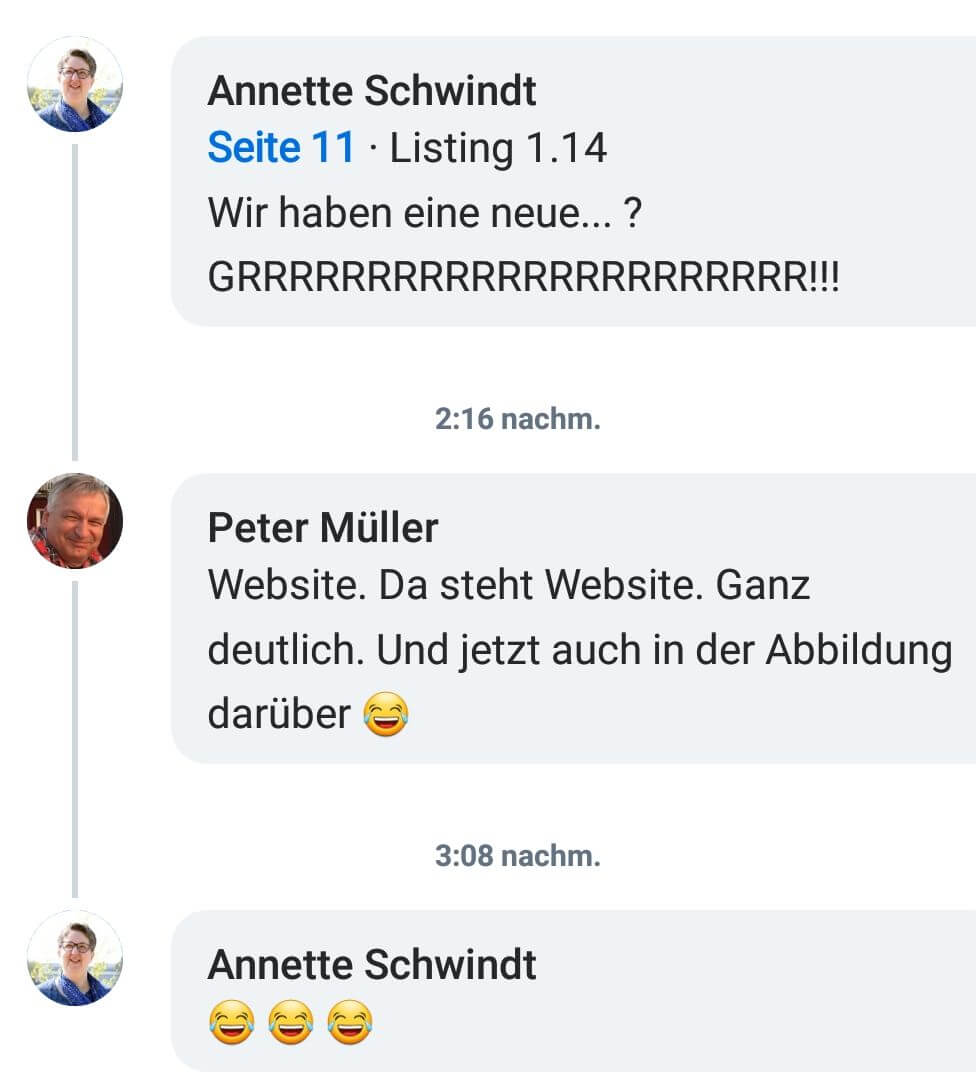976x1089 pixels.
Task: Click the Listing 1.14 text
Action: [x=498, y=148]
